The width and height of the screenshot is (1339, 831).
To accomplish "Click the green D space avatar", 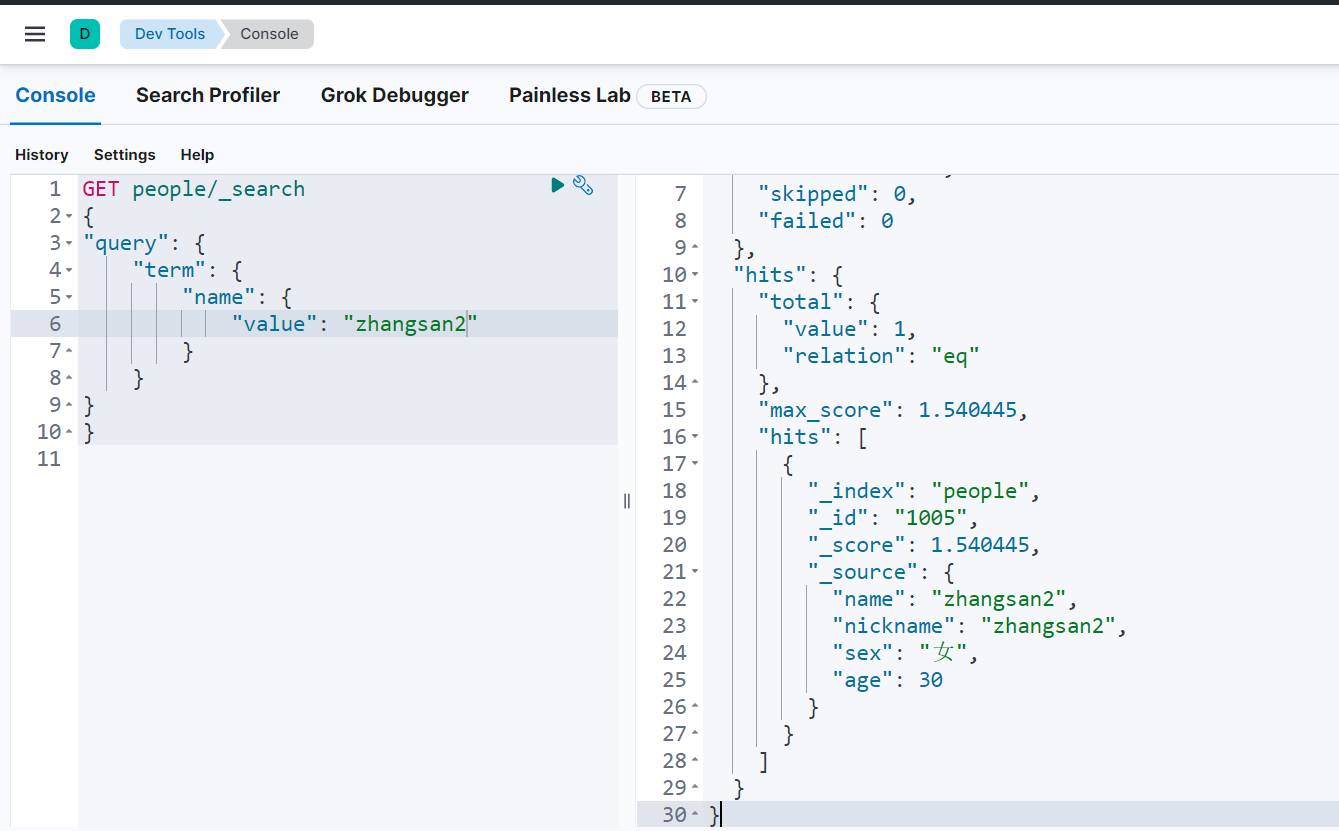I will click(85, 34).
